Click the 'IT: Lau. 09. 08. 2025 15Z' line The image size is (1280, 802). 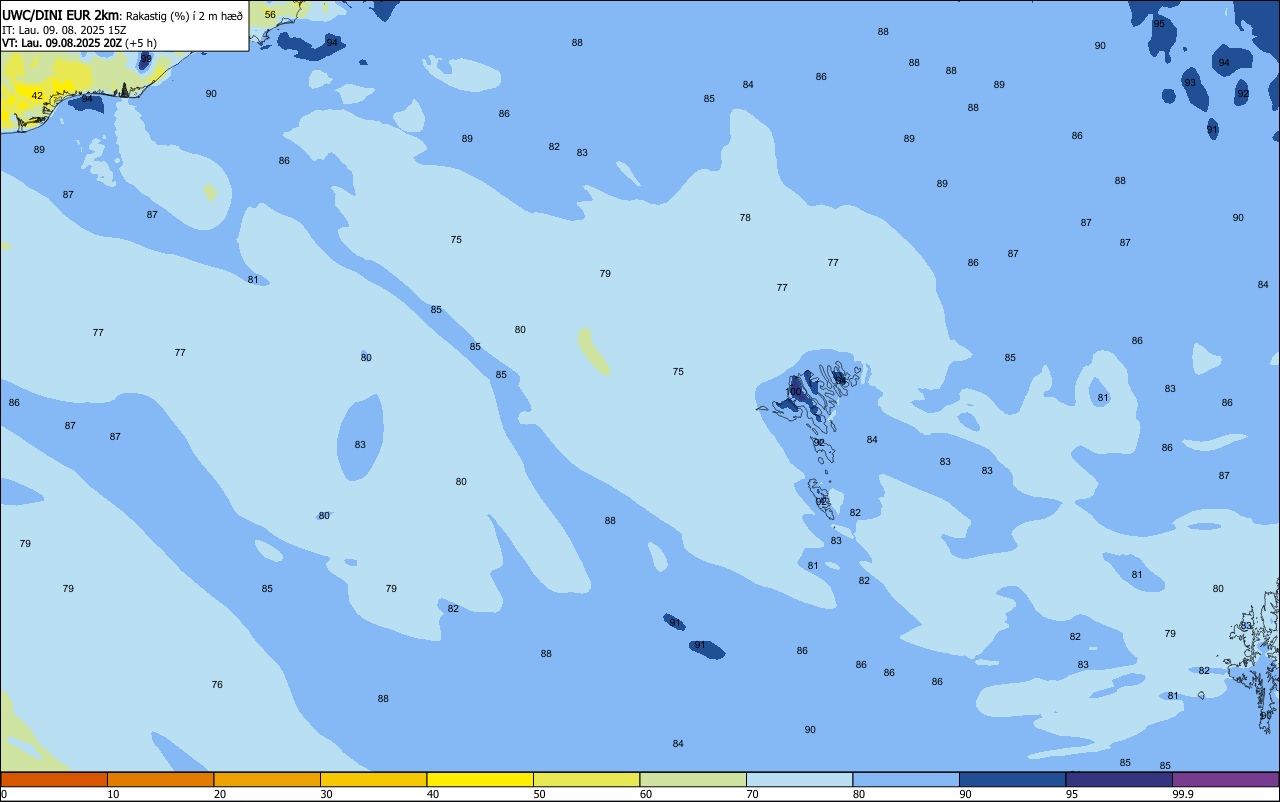(x=64, y=30)
